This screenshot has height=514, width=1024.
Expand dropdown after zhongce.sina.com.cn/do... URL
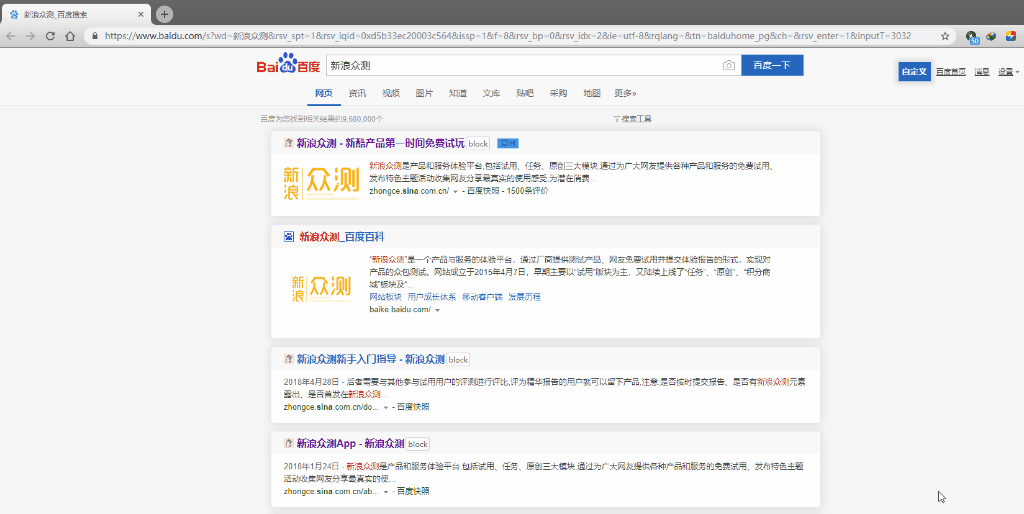(386, 407)
